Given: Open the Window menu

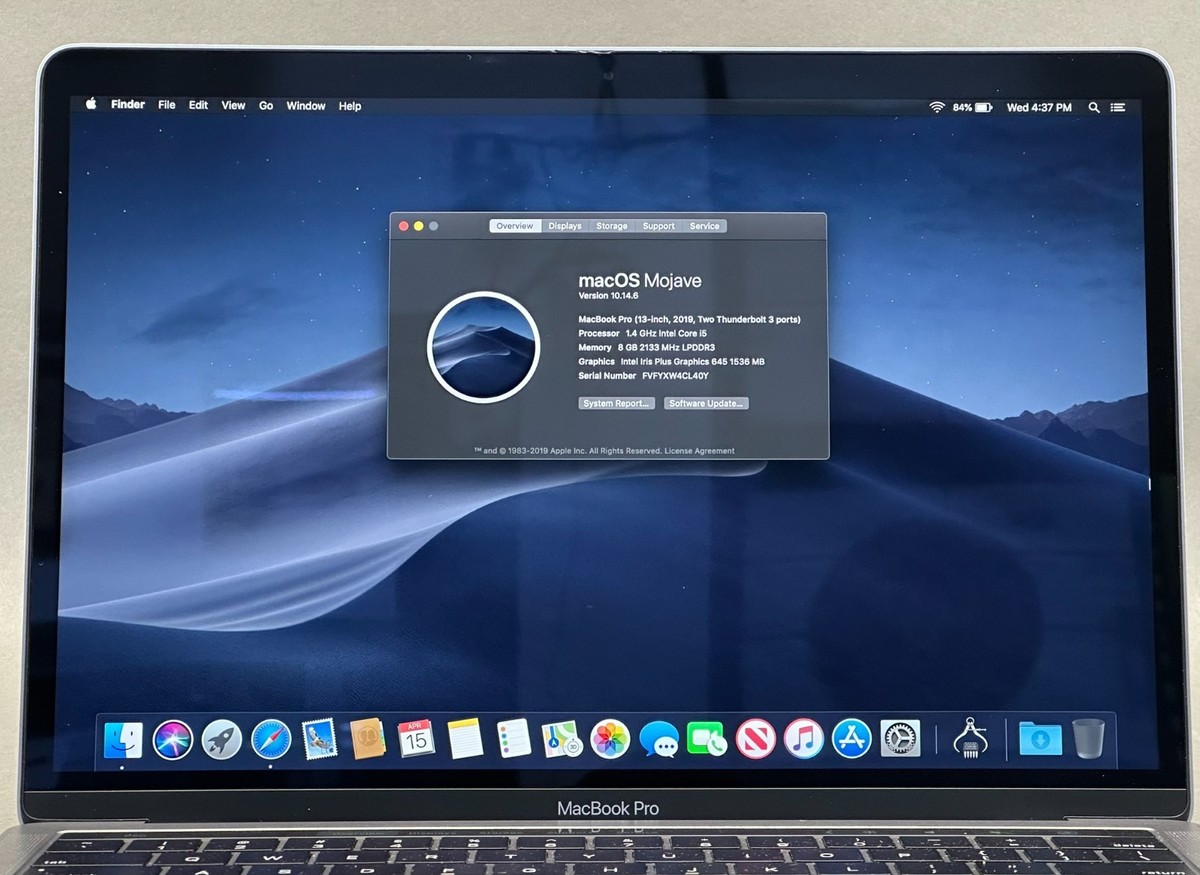Looking at the screenshot, I should click(306, 105).
